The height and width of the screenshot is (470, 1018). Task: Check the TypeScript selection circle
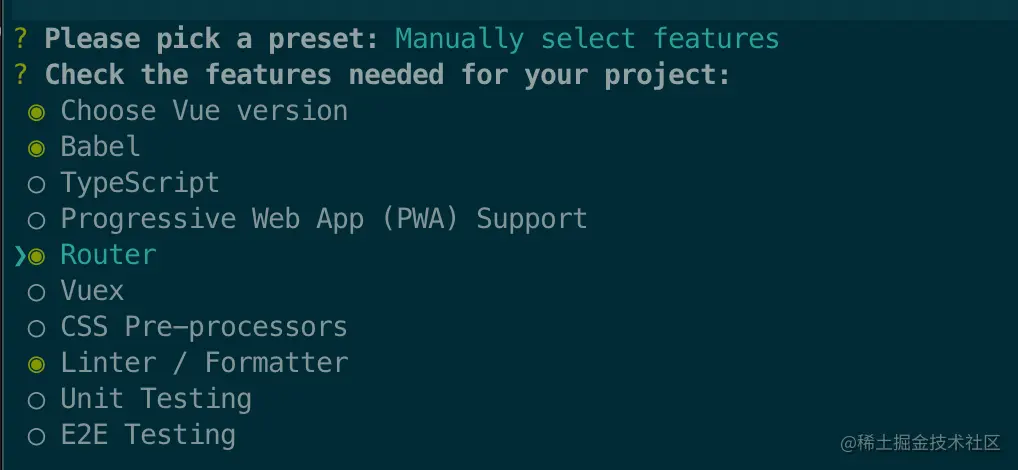click(36, 185)
